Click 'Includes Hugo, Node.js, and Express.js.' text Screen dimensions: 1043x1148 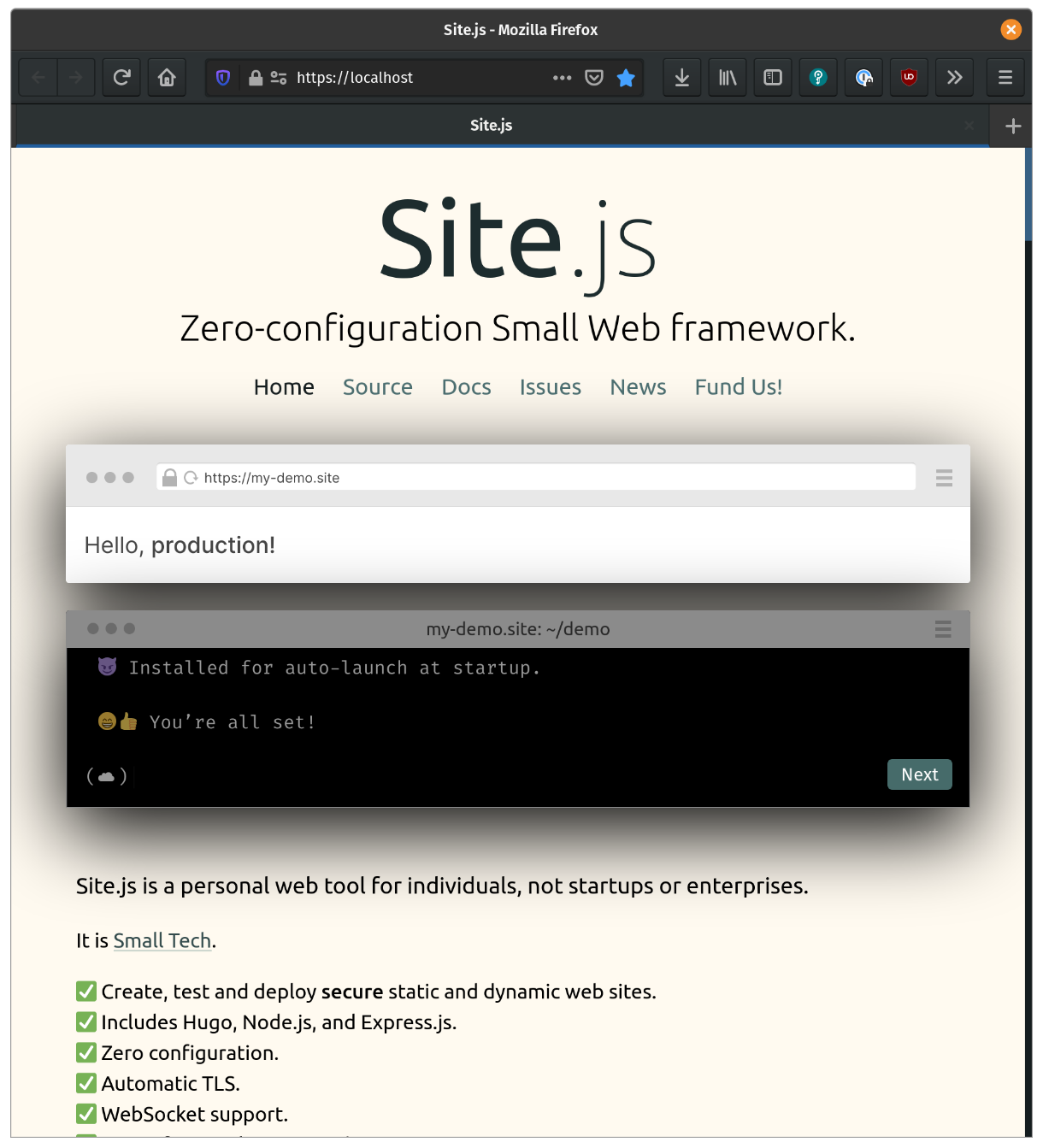pos(279,1022)
